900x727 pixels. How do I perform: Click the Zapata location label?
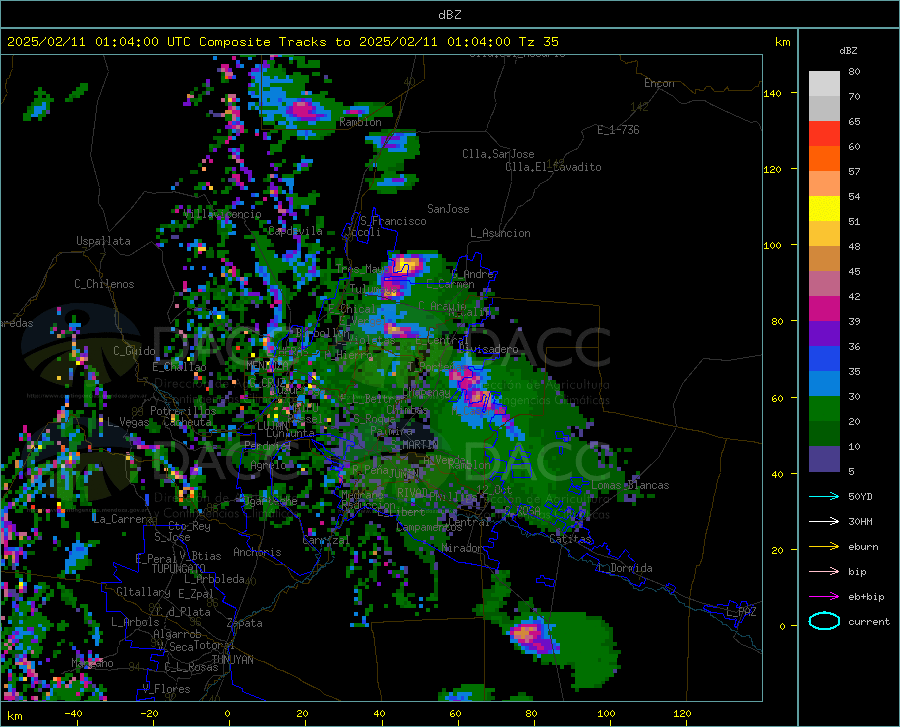coord(245,623)
